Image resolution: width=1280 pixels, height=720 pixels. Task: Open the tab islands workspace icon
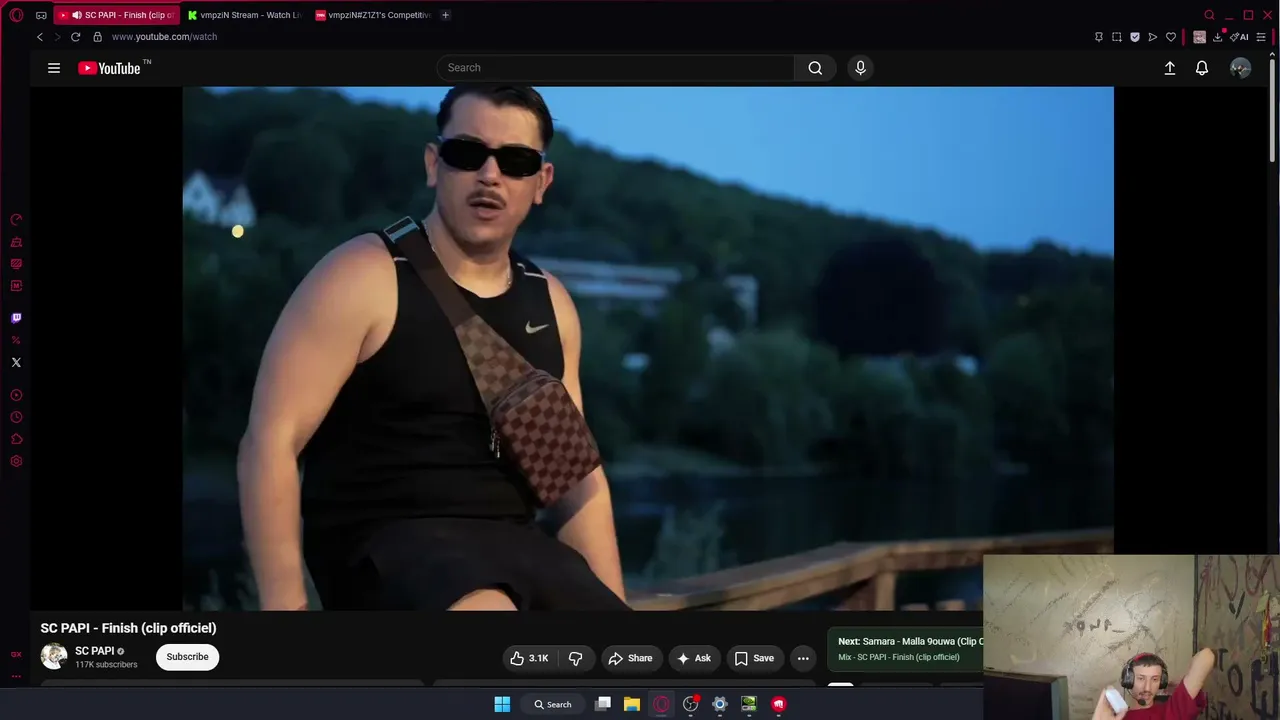click(x=41, y=15)
